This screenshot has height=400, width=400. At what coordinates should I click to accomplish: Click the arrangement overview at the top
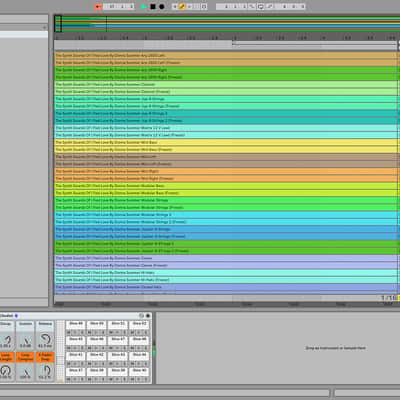click(x=227, y=23)
